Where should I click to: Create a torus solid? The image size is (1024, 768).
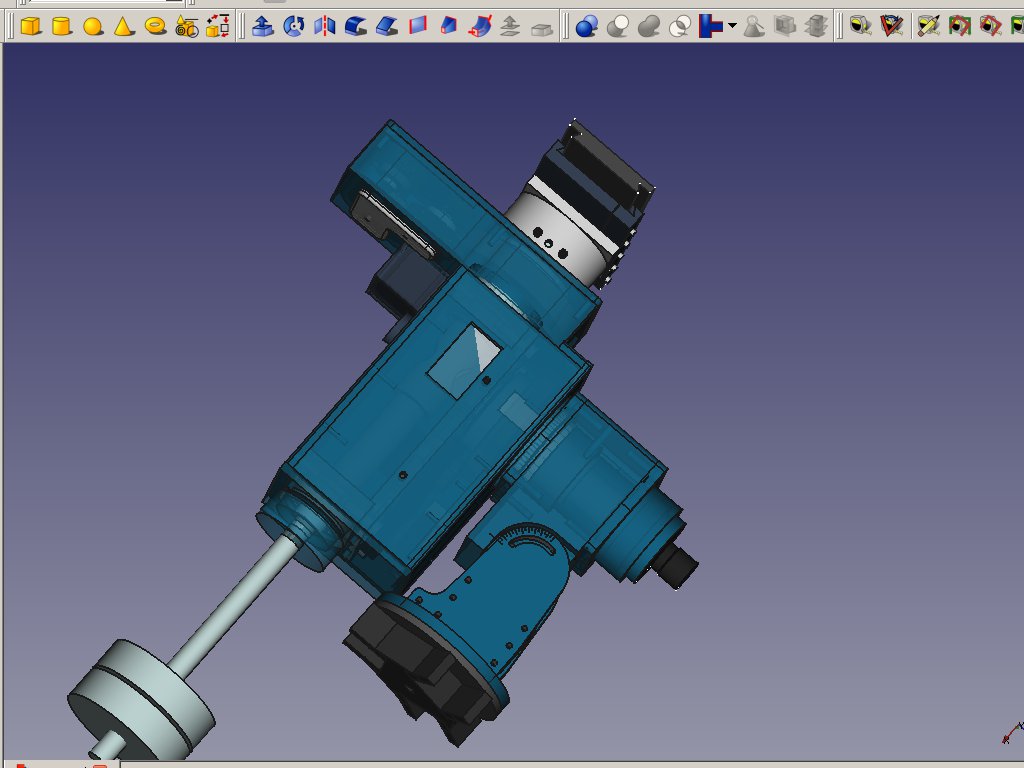[155, 26]
